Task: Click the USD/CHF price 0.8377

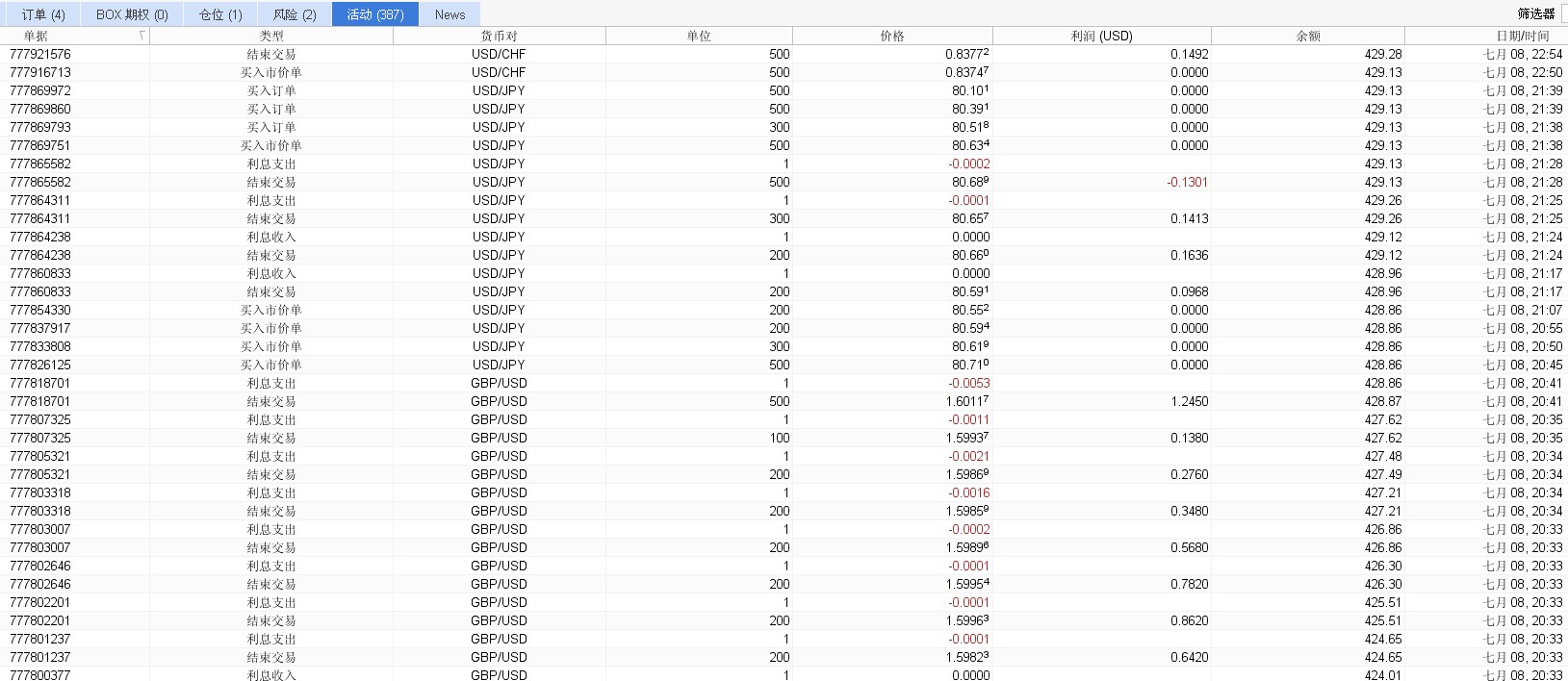Action: 967,55
